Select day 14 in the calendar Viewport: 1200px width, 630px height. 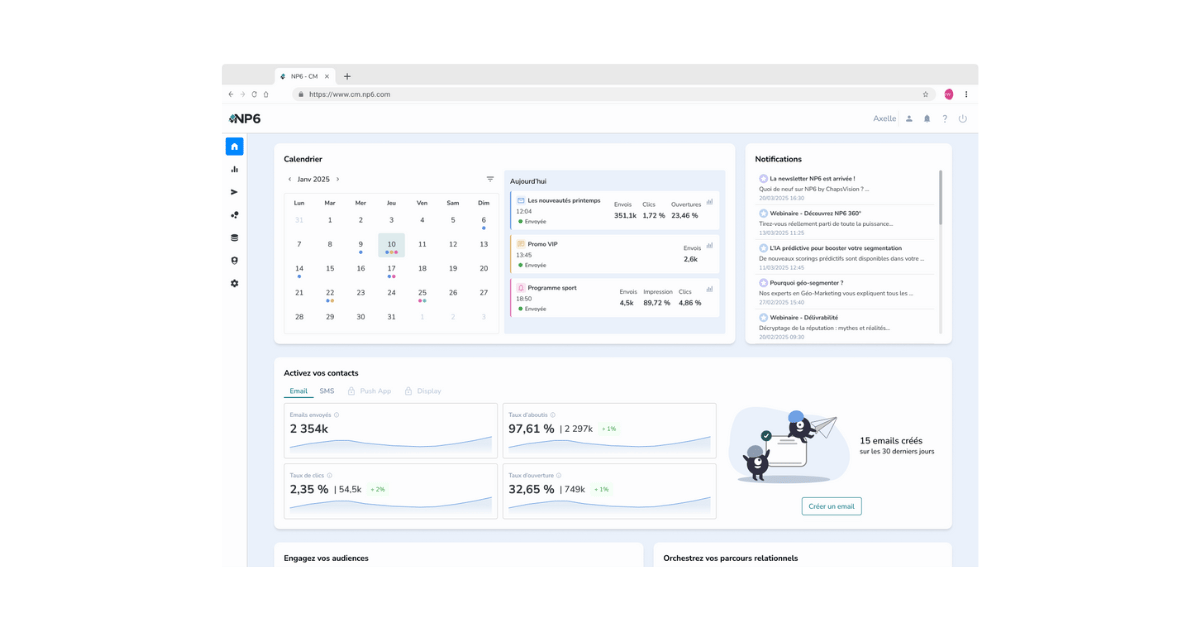[299, 268]
